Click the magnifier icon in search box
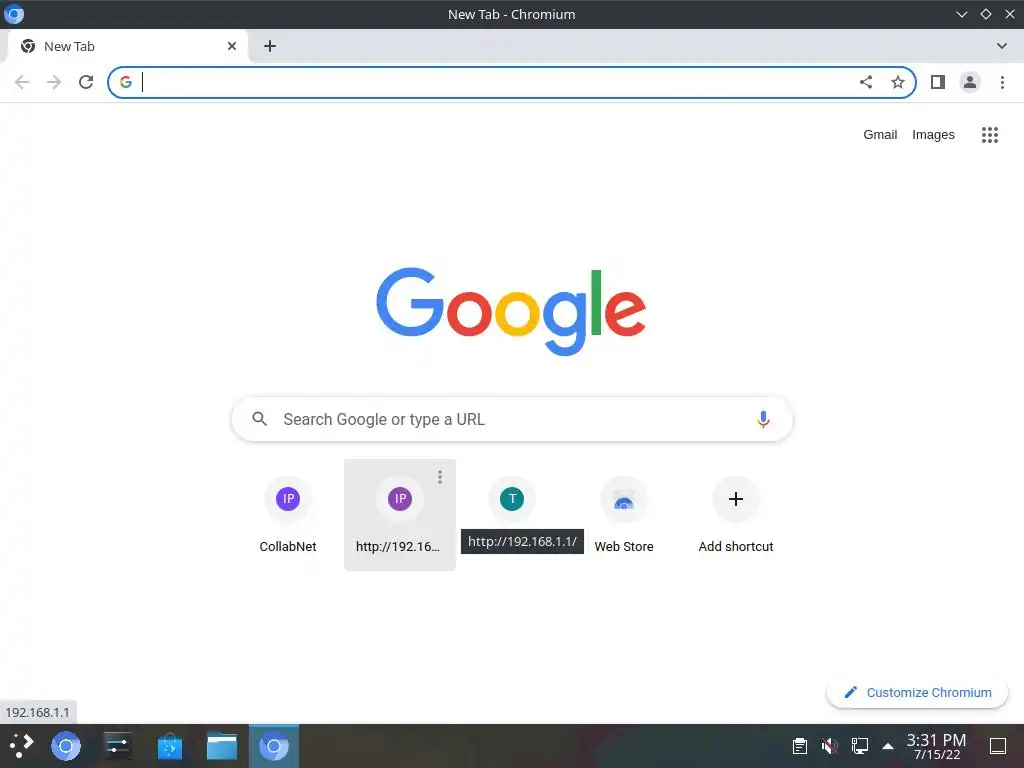Image resolution: width=1024 pixels, height=768 pixels. 259,419
